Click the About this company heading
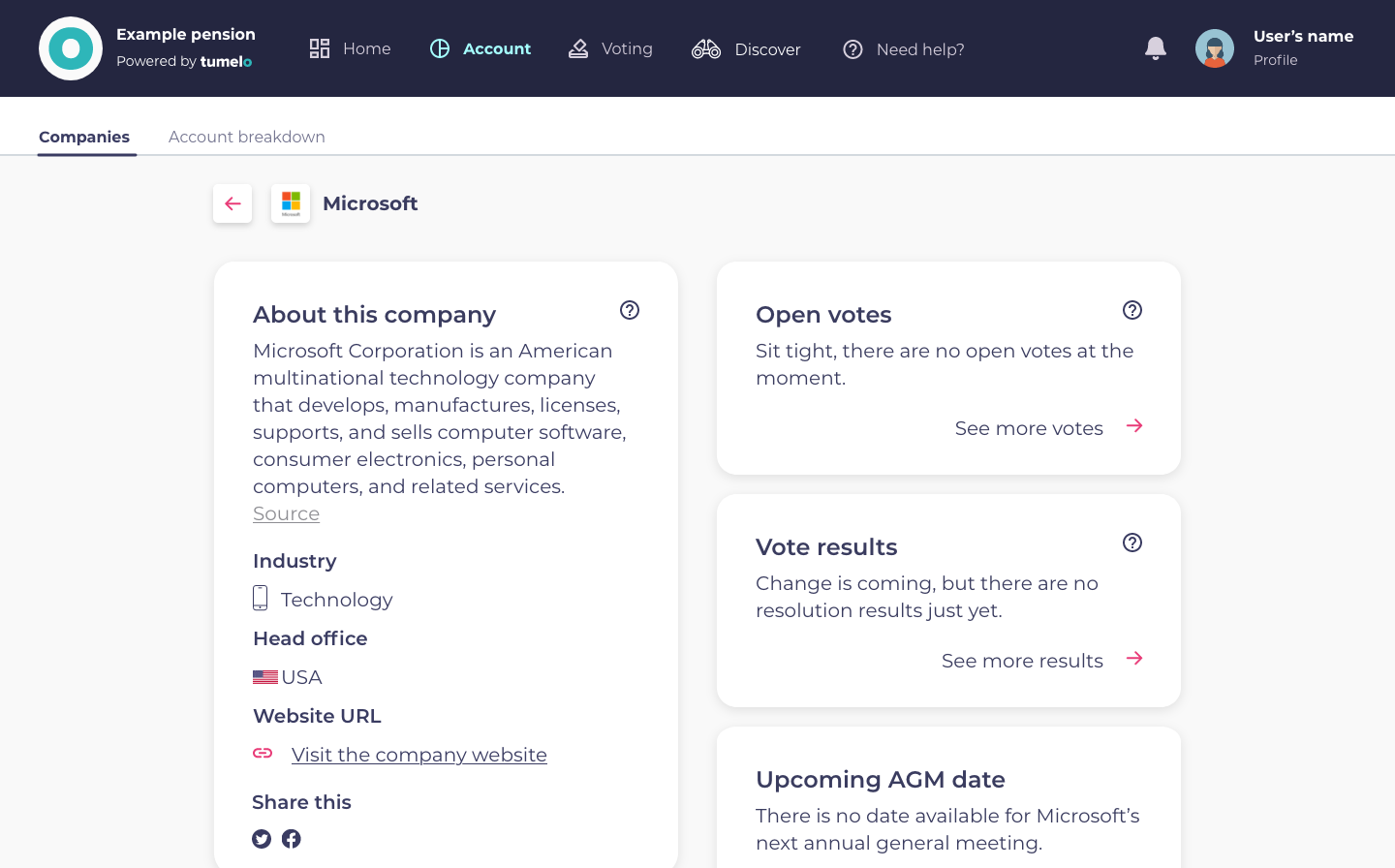1395x868 pixels. pos(374,315)
